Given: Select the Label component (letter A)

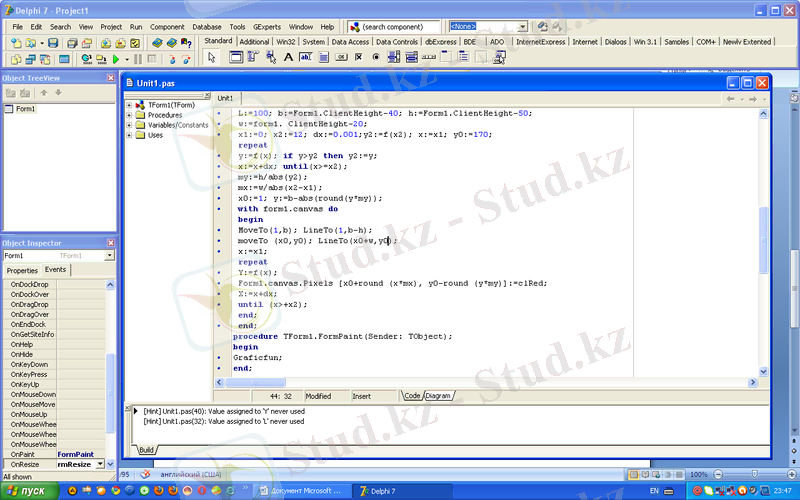Looking at the screenshot, I should tap(288, 58).
